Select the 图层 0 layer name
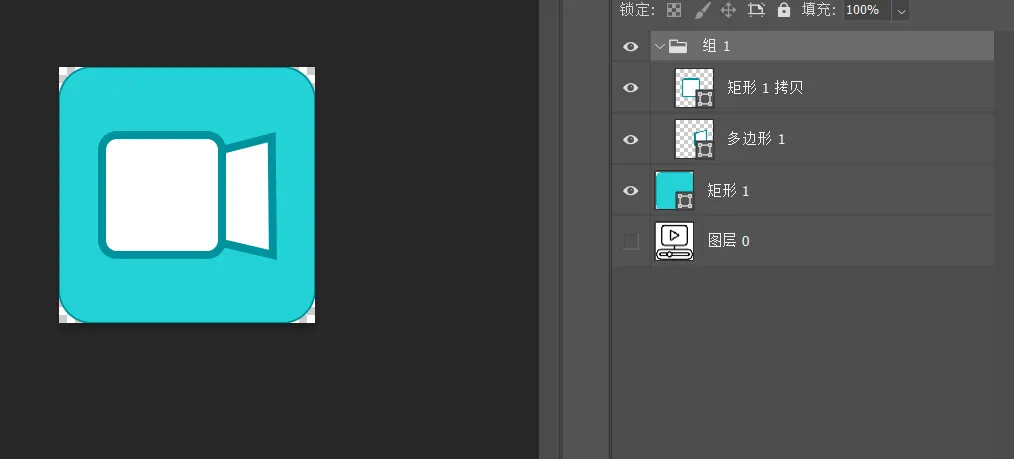The image size is (1014, 459). point(729,241)
